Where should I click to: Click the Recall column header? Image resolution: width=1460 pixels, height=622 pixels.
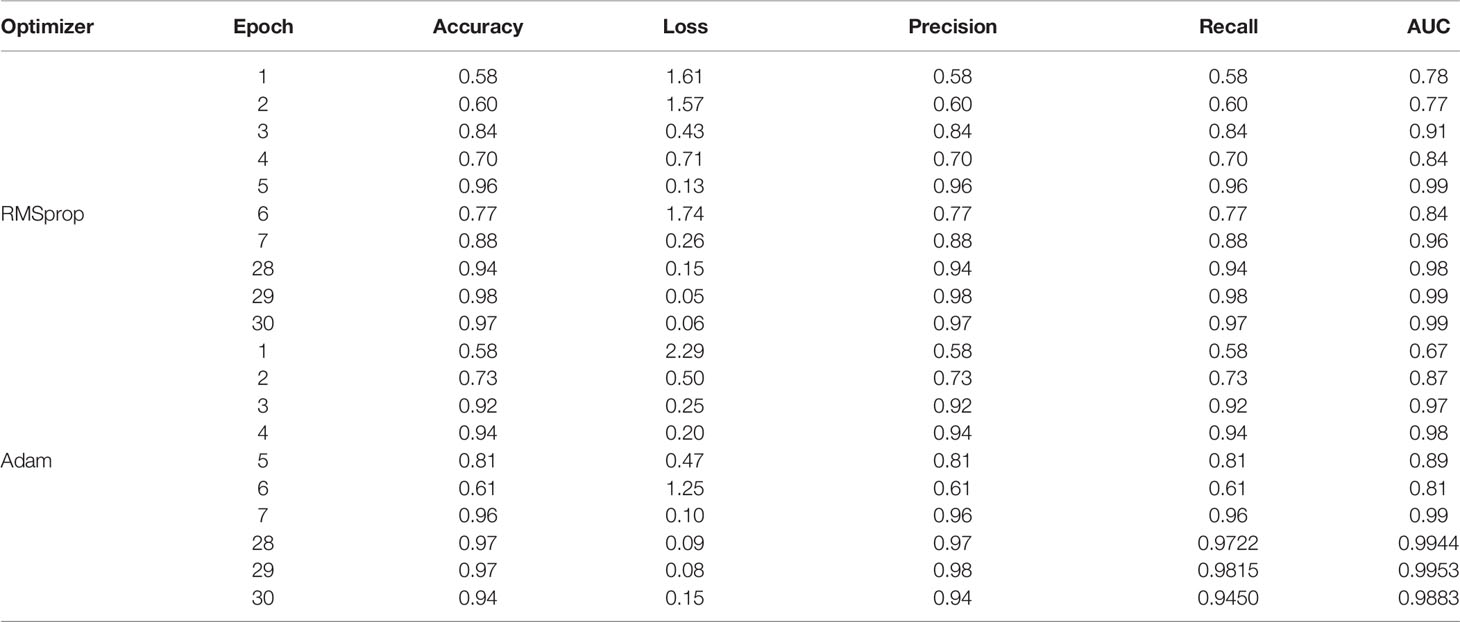pos(1229,28)
